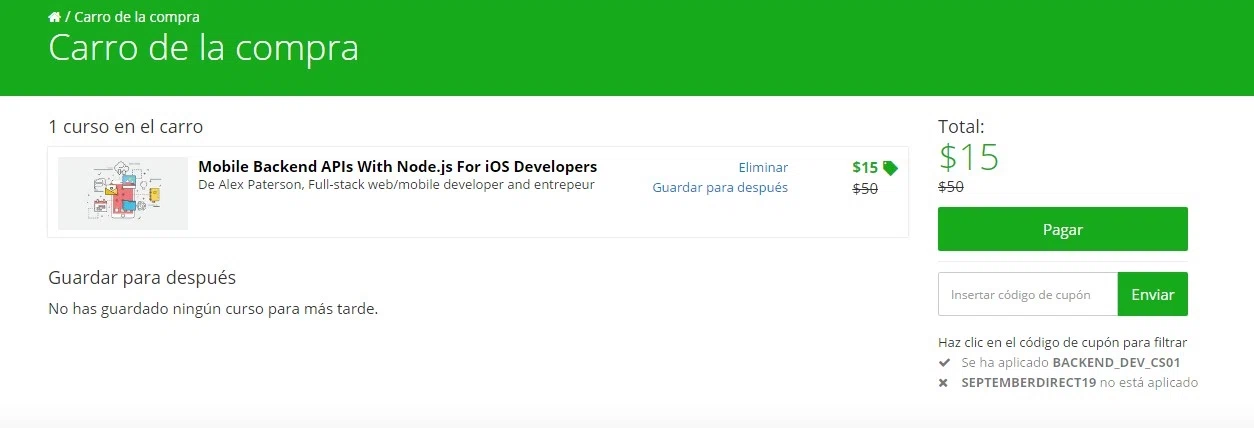Click the green Pagar button
This screenshot has width=1254, height=428.
point(1062,229)
